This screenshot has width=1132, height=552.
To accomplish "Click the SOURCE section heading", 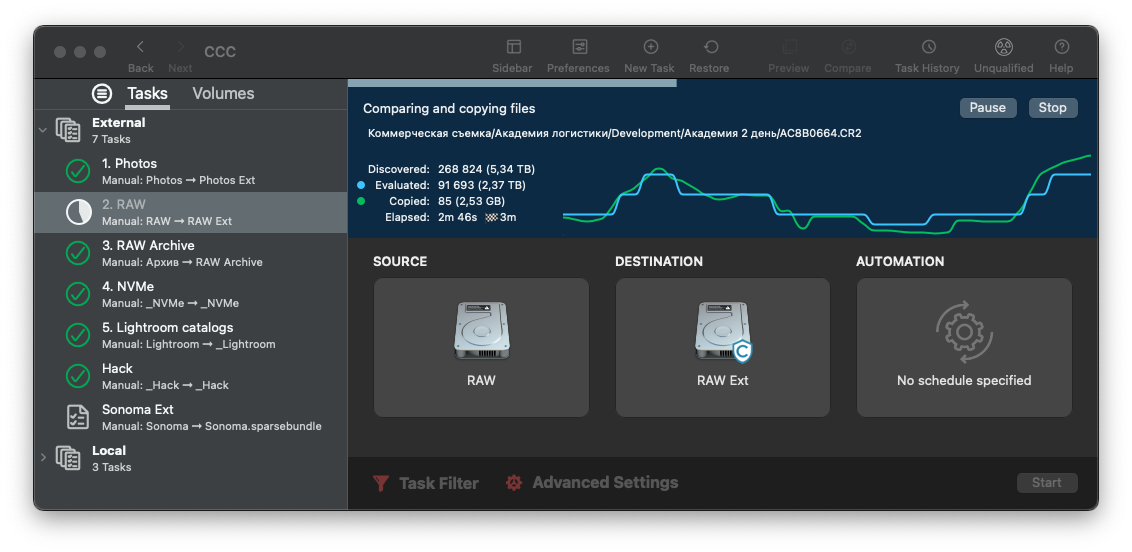I will (x=400, y=261).
